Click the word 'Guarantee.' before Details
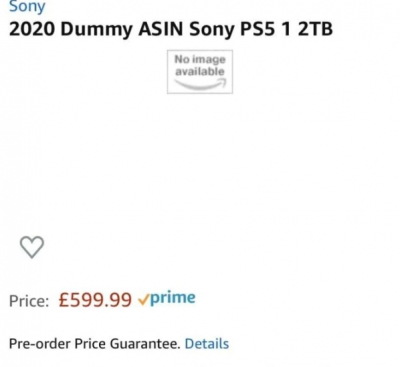This screenshot has height=367, width=400. 145,344
